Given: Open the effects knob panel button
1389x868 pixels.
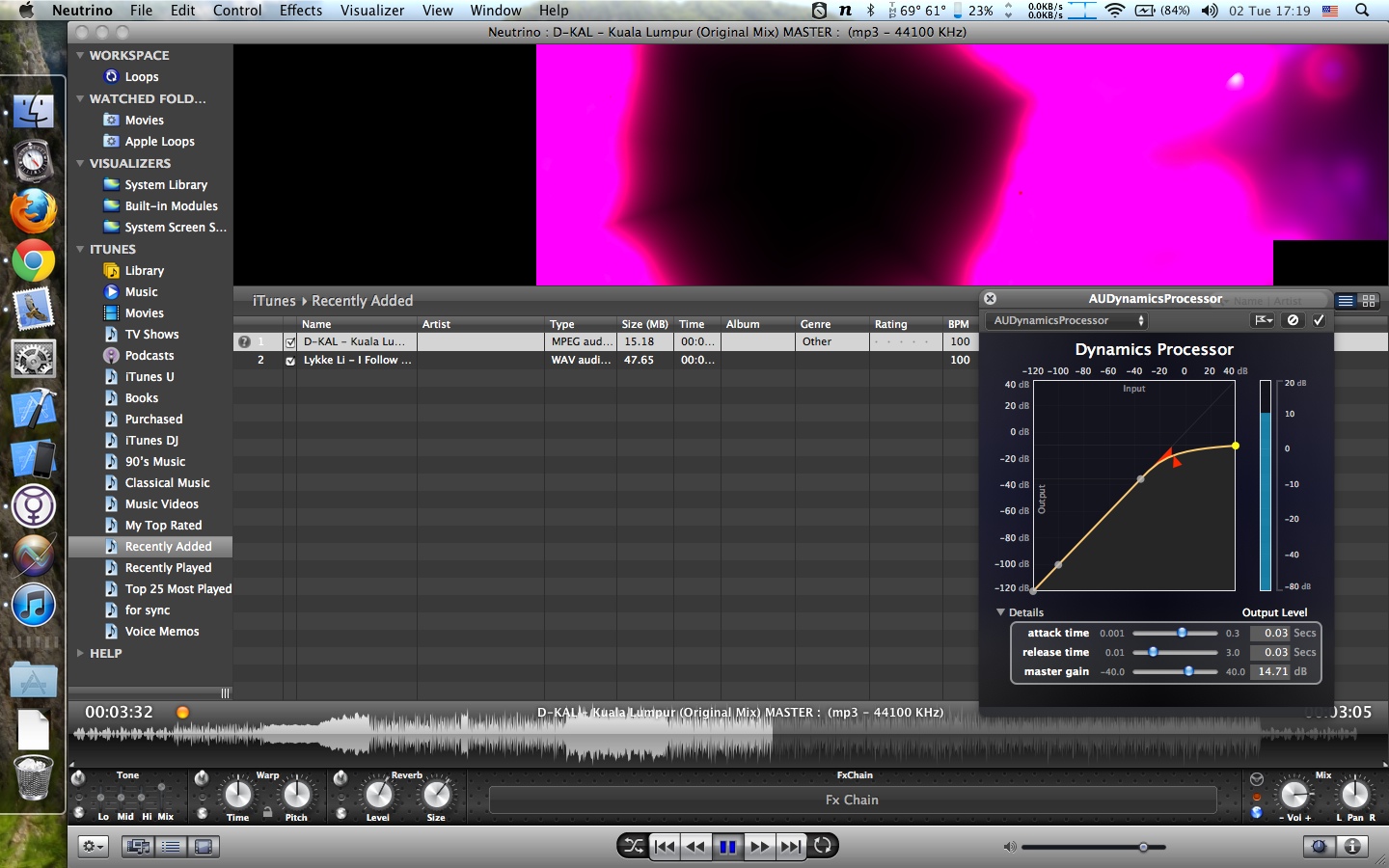Looking at the screenshot, I should [x=1319, y=846].
